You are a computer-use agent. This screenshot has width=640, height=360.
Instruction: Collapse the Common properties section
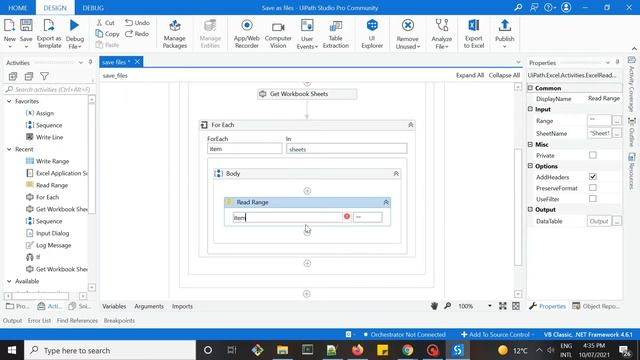coord(530,88)
